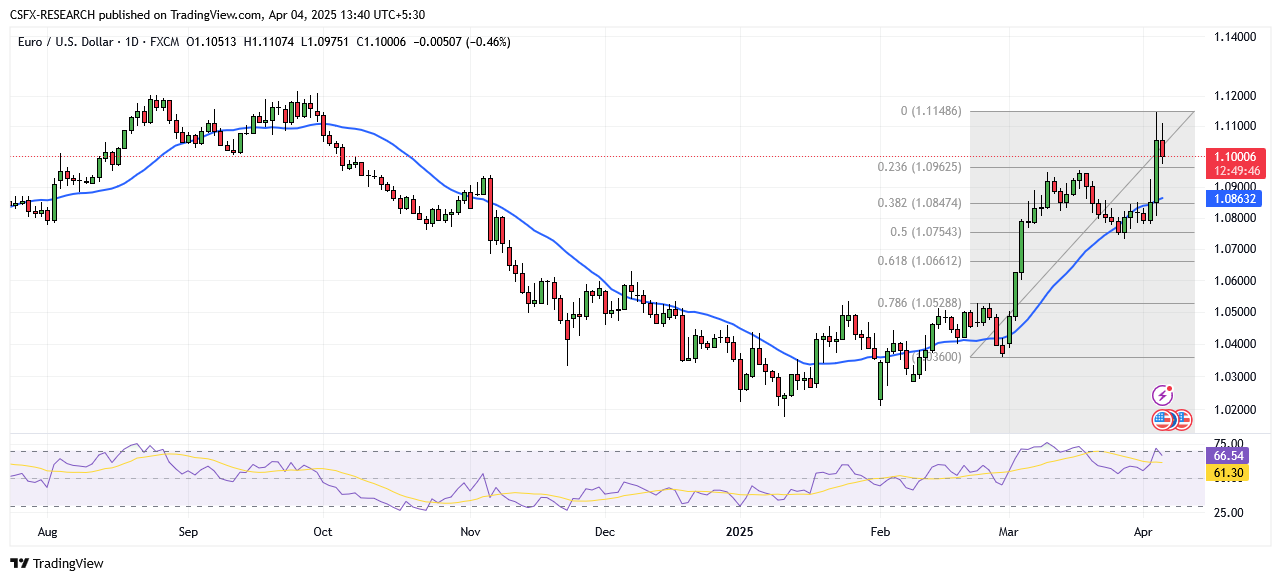This screenshot has height=581, width=1281.
Task: Click the US flag economic event icon
Action: [x=1183, y=420]
